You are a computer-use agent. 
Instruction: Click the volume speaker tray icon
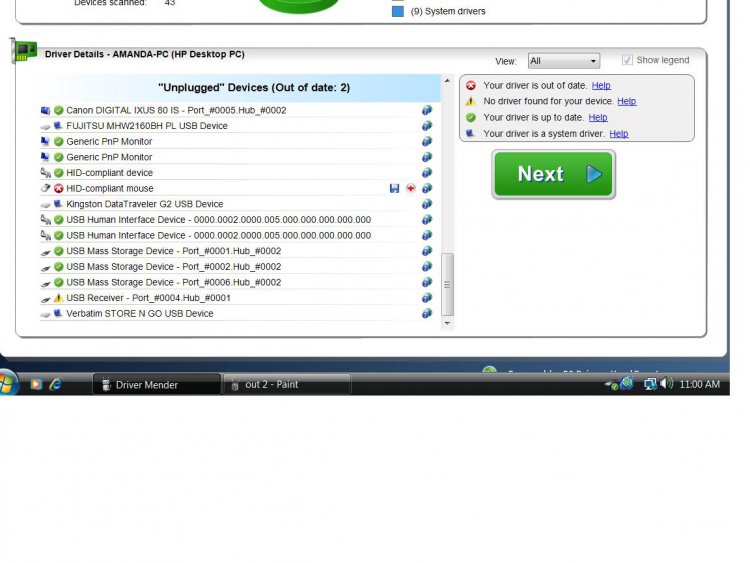pyautogui.click(x=666, y=384)
